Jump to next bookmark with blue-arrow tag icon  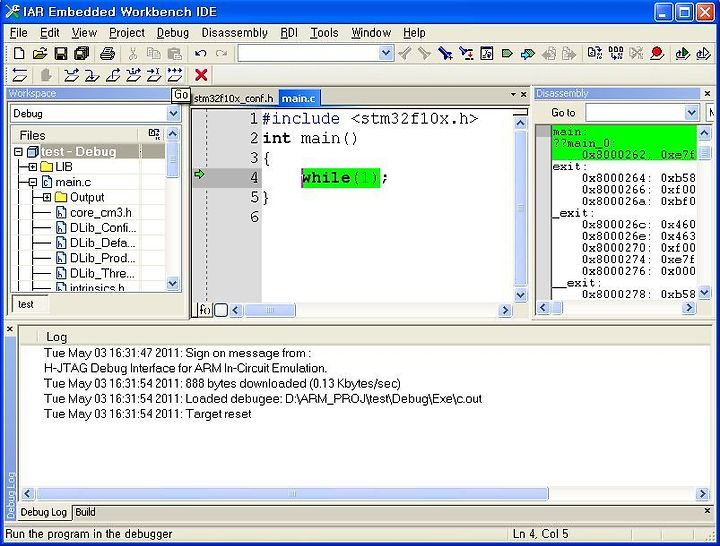pyautogui.click(x=528, y=54)
